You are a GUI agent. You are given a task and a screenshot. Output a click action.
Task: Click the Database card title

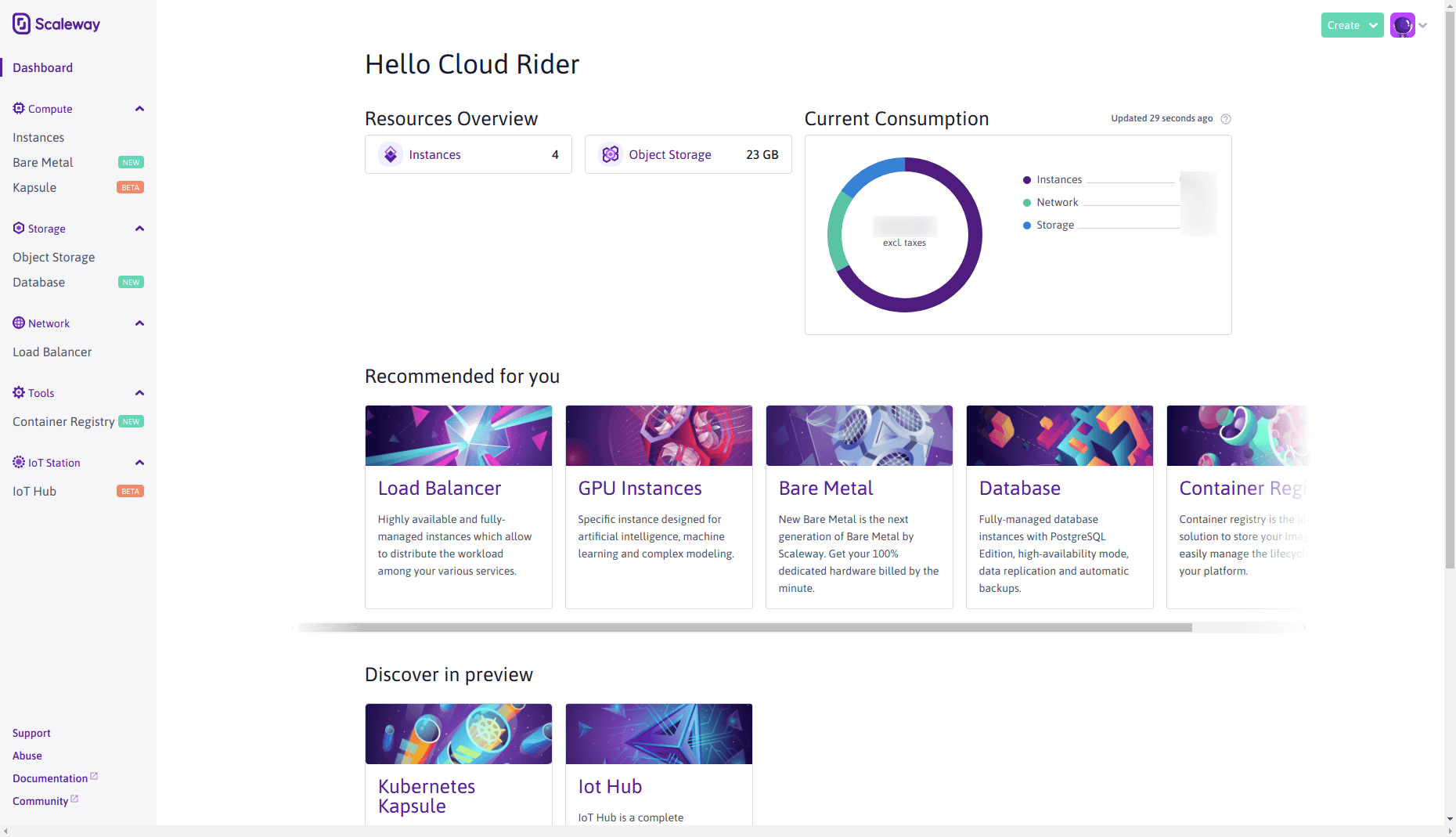tap(1019, 488)
